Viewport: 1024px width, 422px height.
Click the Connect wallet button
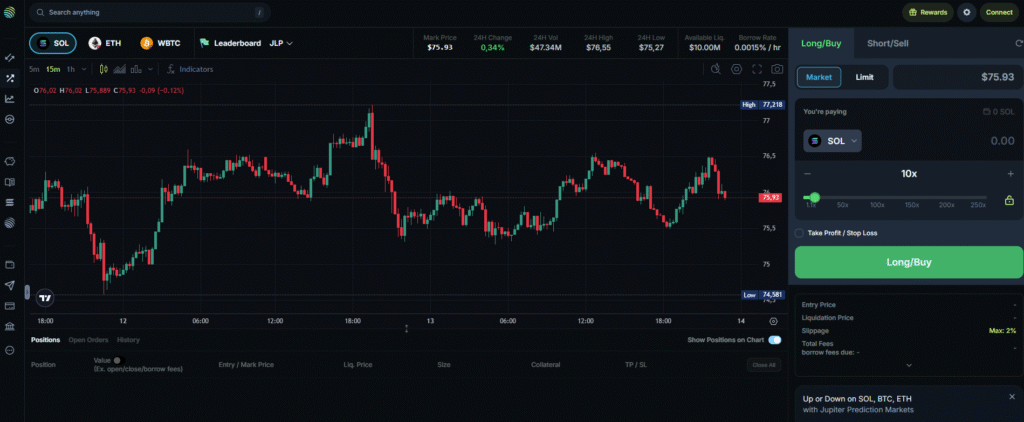coord(999,12)
